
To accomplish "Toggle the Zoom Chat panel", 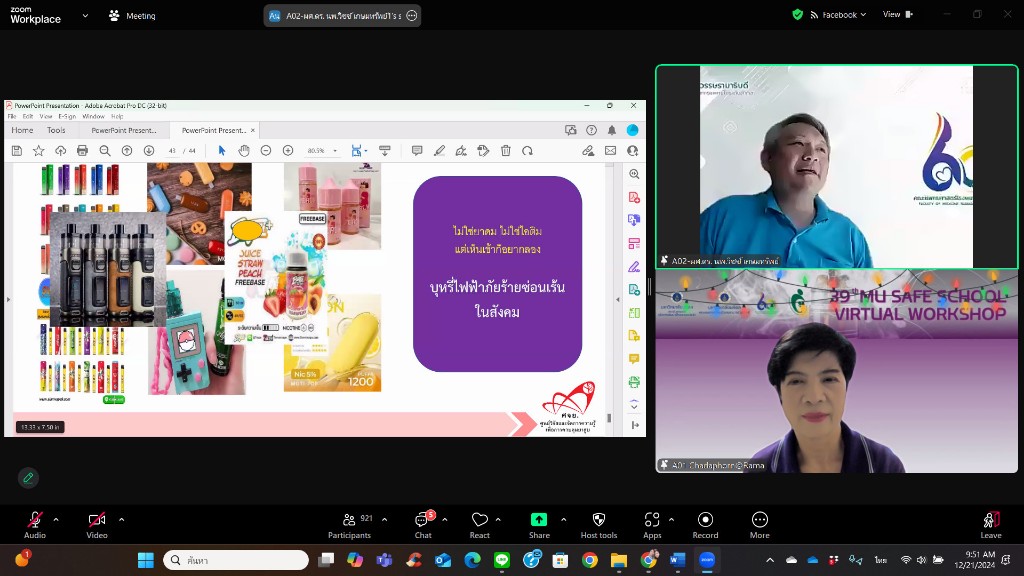I will (423, 525).
